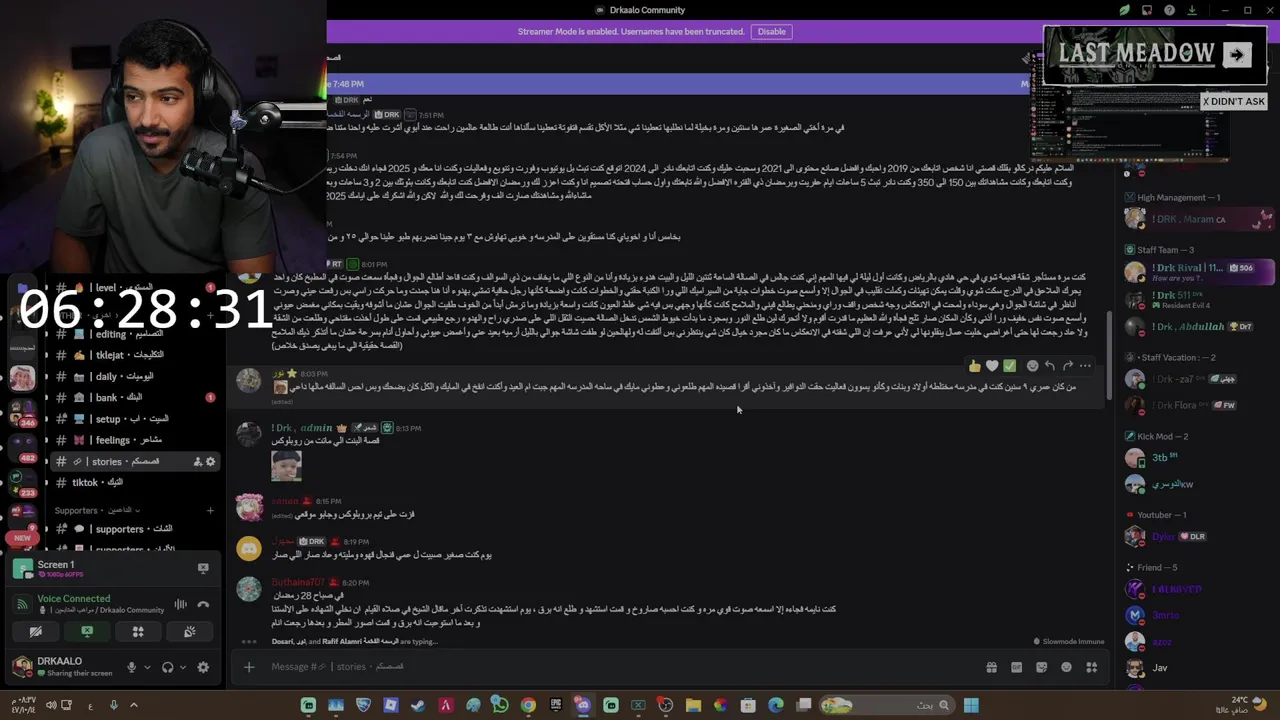Disconnect from voice with the phone icon

click(203, 604)
